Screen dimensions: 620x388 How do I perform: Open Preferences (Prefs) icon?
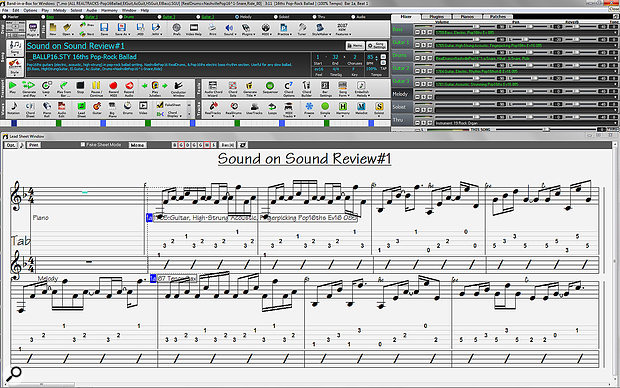(x=176, y=29)
